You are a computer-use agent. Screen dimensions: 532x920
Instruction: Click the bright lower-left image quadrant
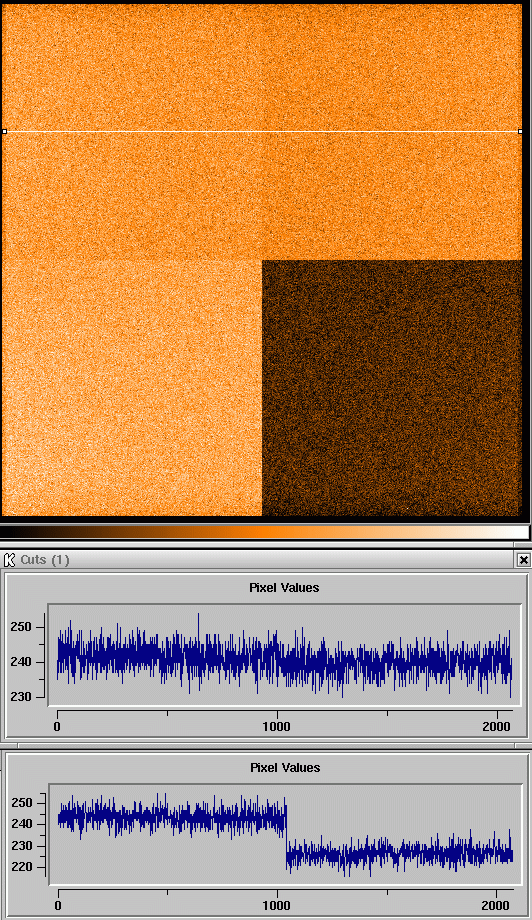(x=131, y=388)
